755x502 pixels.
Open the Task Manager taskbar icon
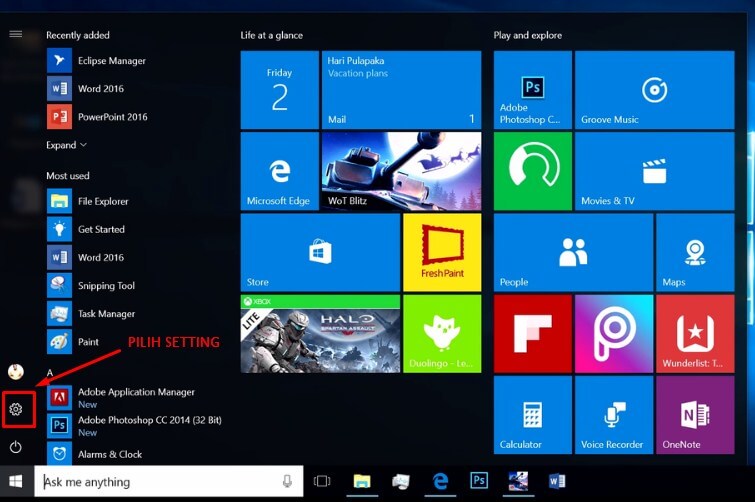401,481
